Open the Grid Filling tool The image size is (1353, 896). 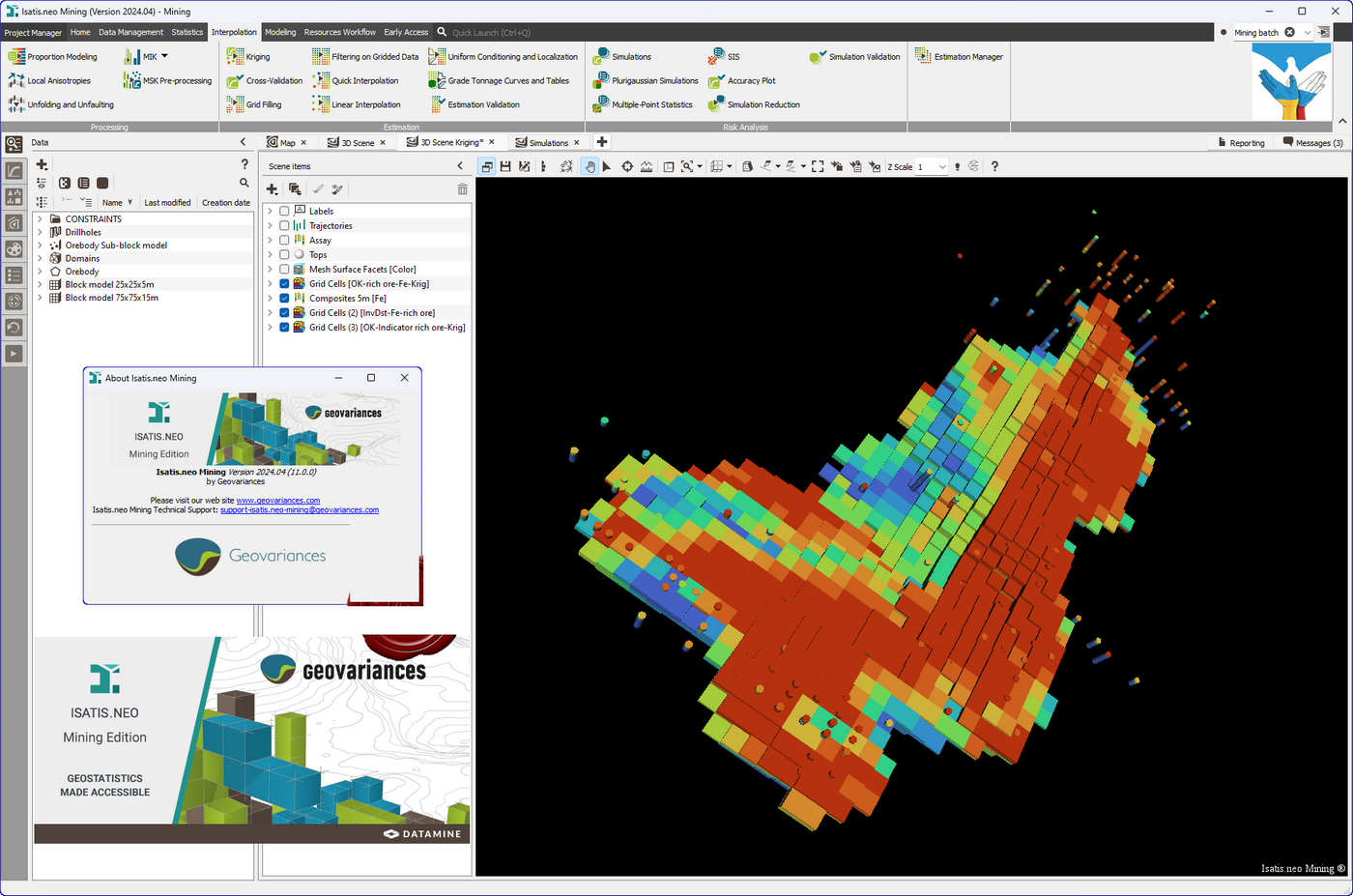[254, 104]
